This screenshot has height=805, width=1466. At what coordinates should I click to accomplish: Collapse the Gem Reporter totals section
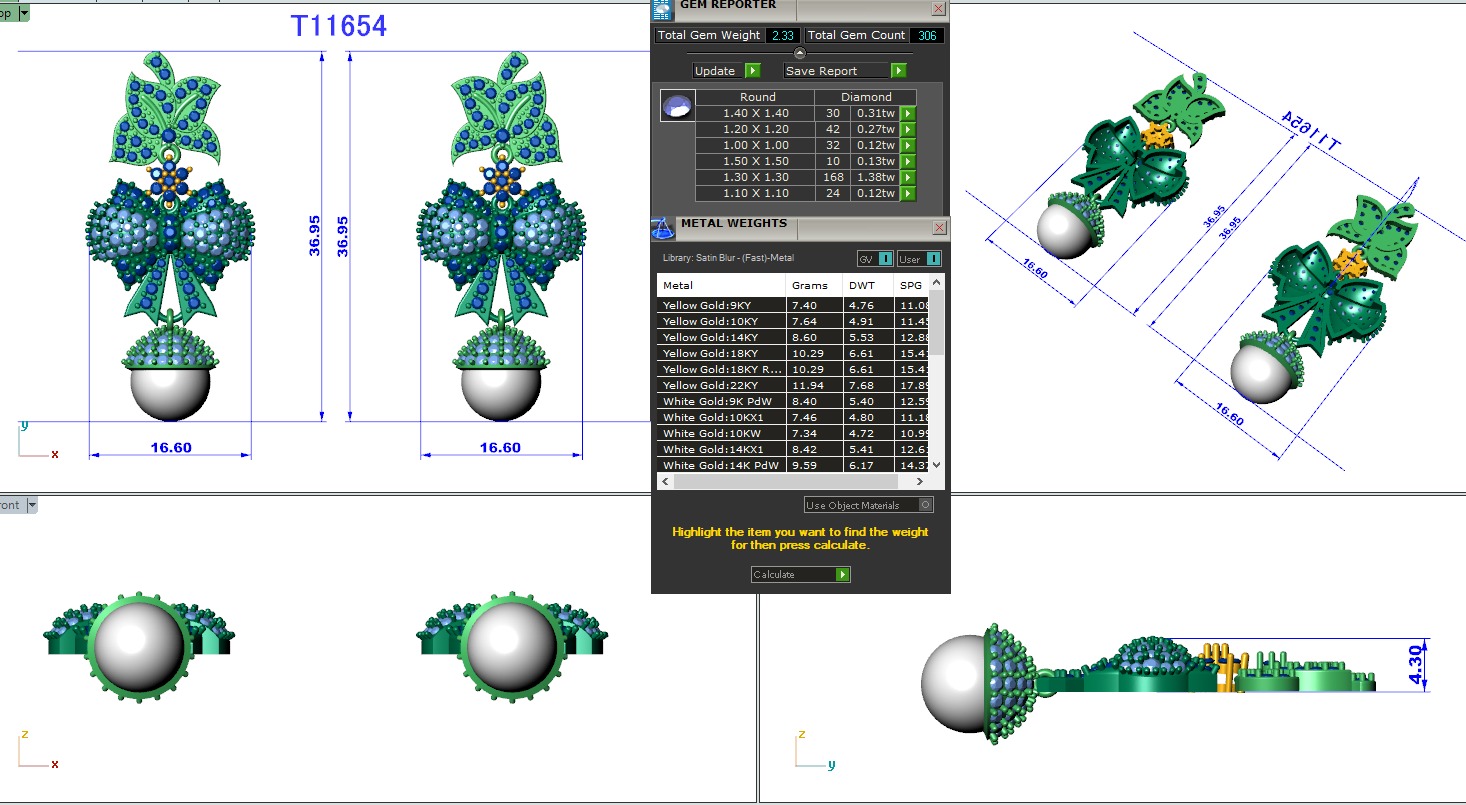799,53
